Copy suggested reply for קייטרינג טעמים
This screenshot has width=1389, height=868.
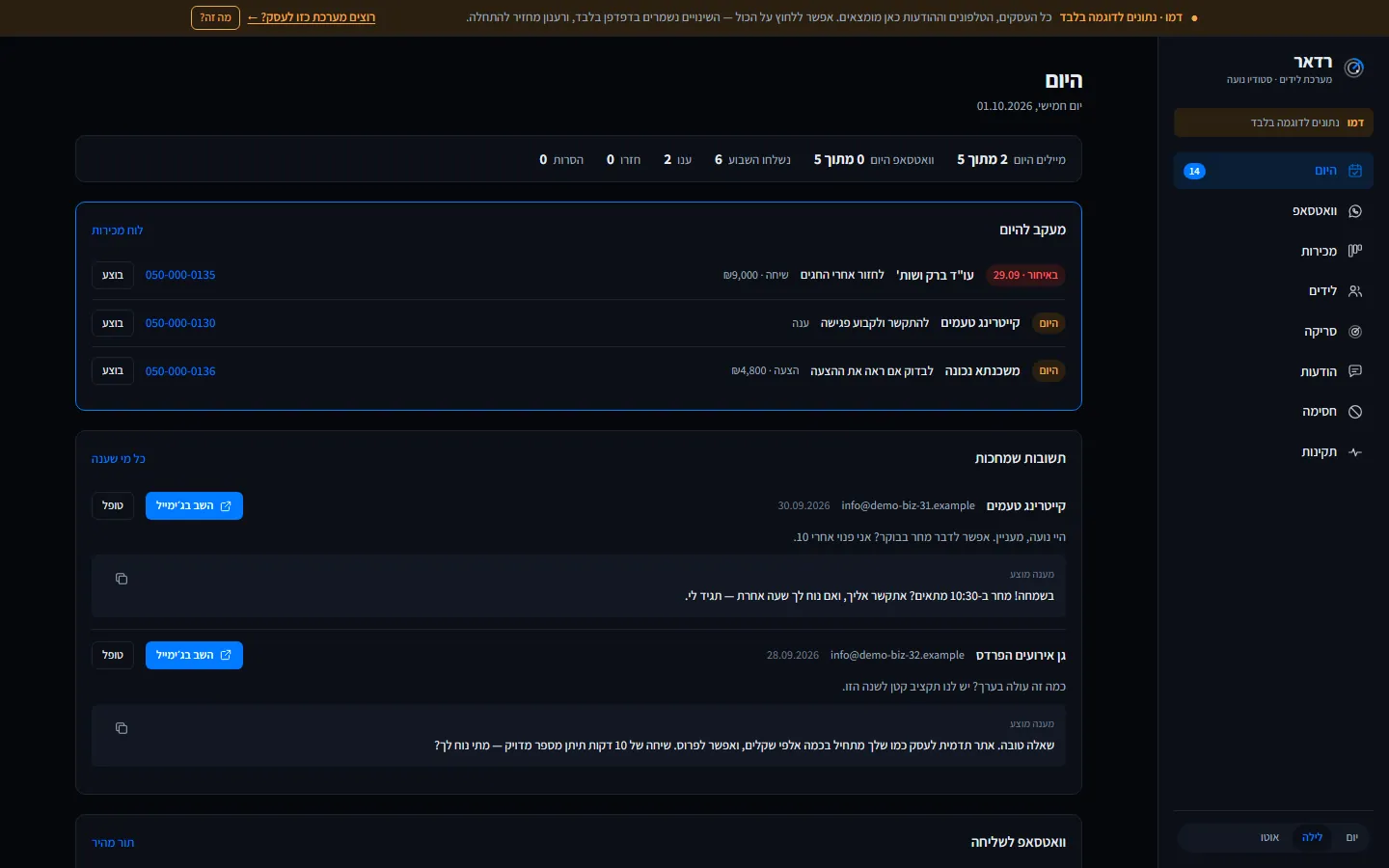click(122, 579)
